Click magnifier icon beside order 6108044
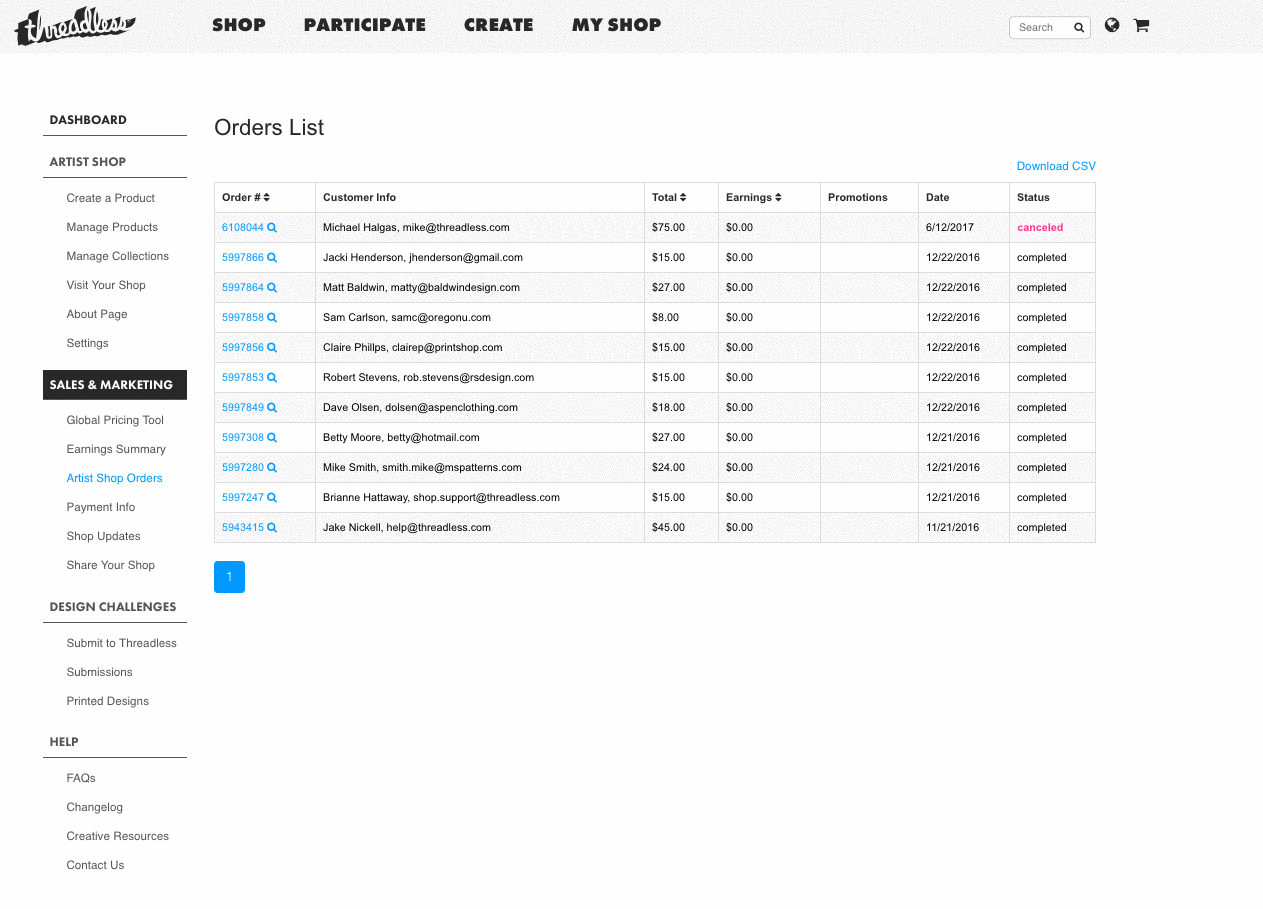This screenshot has width=1263, height=909. point(272,228)
